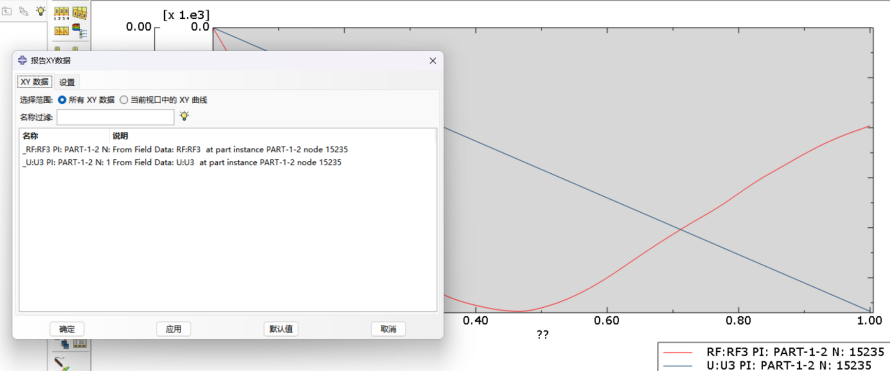
Task: Open the '设置' tab
Action: [x=67, y=82]
